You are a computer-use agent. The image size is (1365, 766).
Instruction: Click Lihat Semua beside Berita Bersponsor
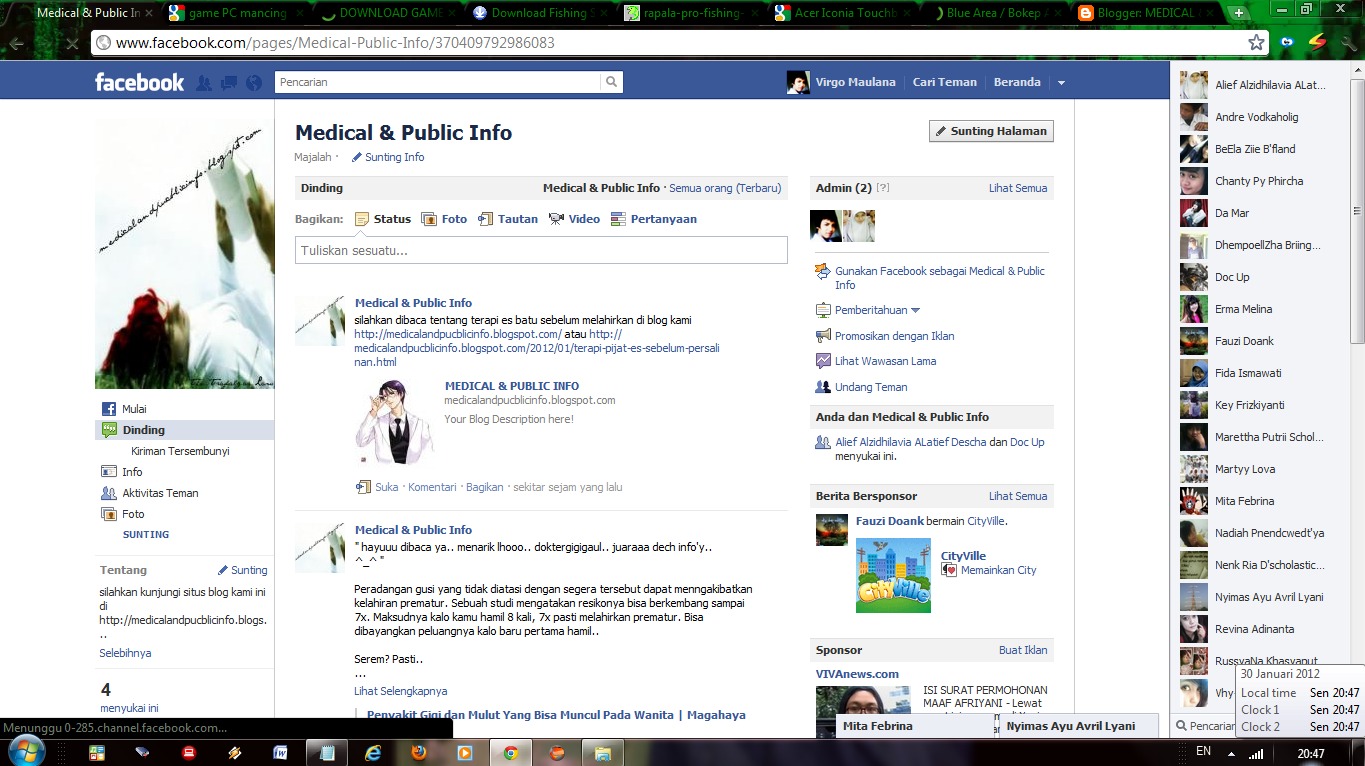coord(1018,496)
